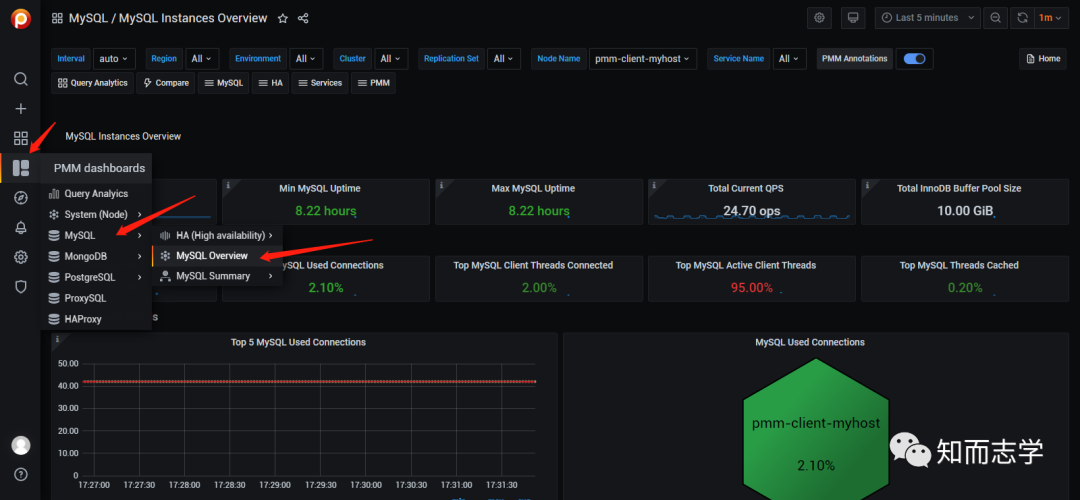Click info icon on Total Current QPS panel
The height and width of the screenshot is (500, 1080).
coord(654,185)
